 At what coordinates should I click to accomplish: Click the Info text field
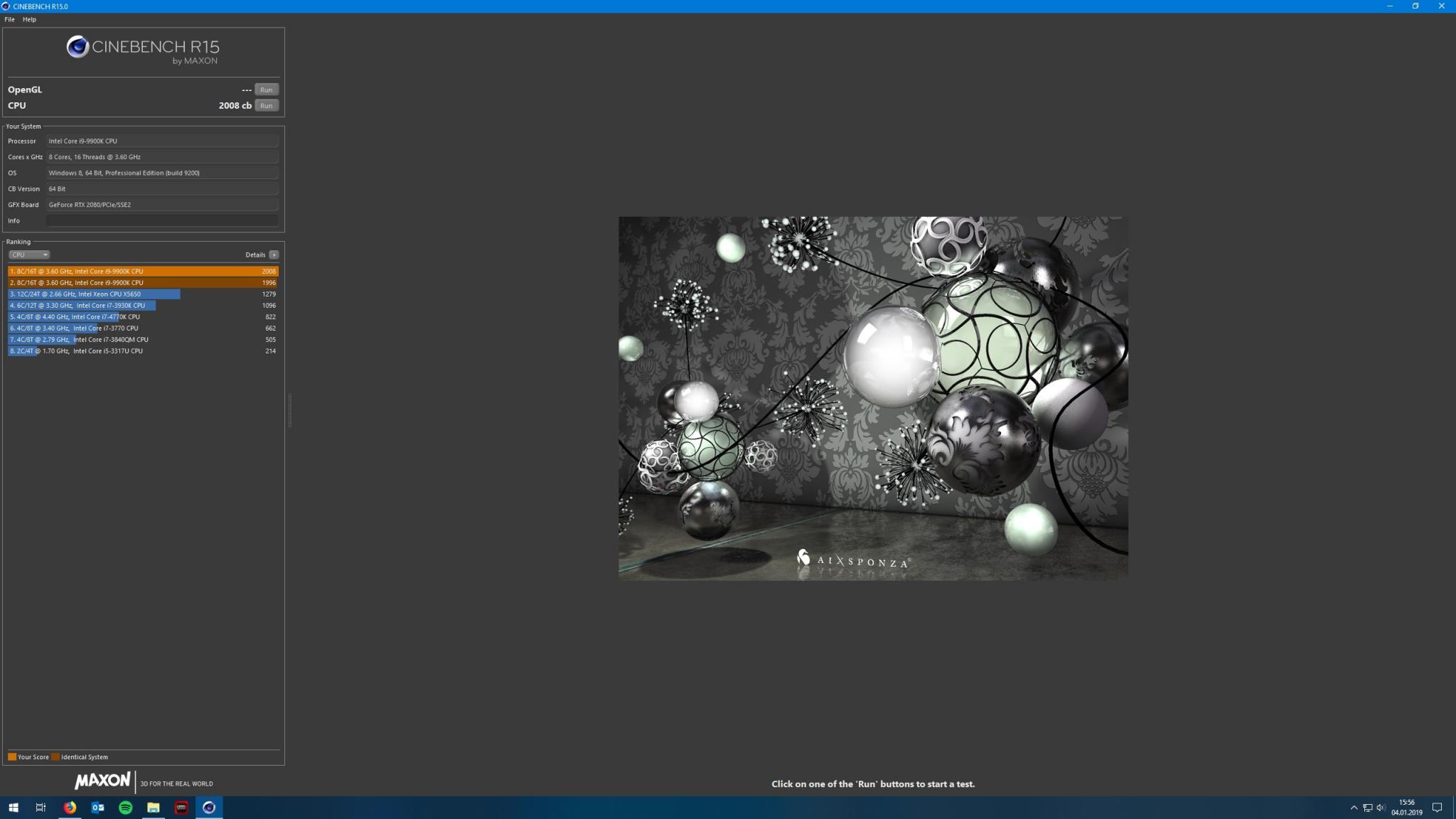[162, 220]
